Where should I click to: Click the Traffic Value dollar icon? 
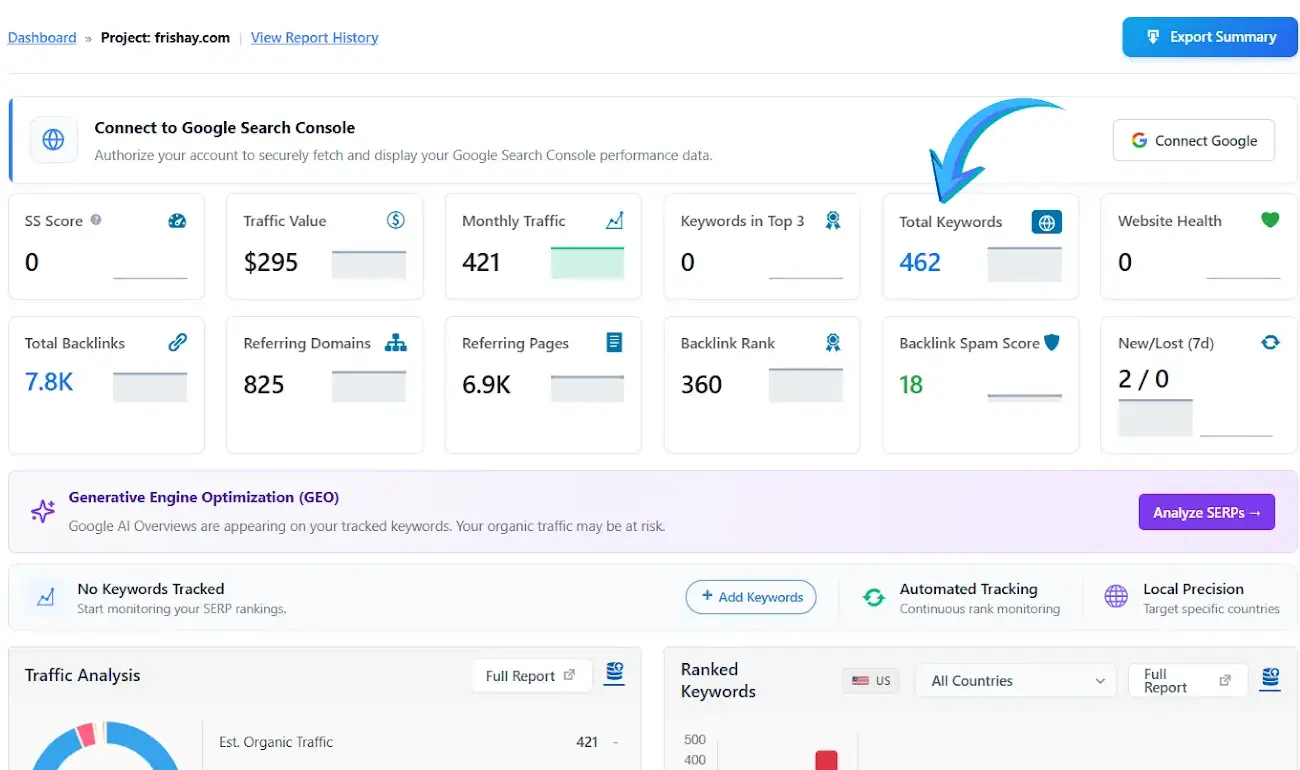(x=396, y=221)
